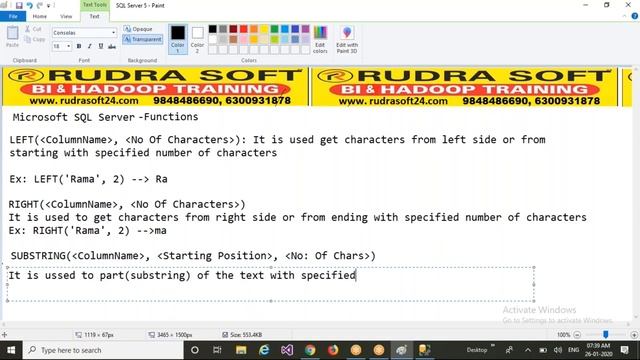Viewport: 640px width, 360px height.
Task: Click the Paint Help question mark icon
Action: [635, 16]
